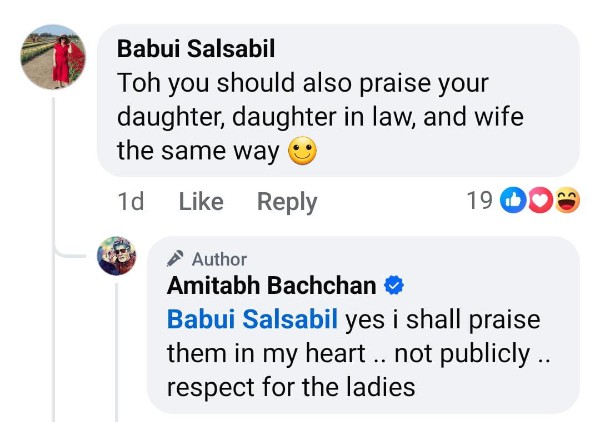View the 19 reactions count
The height and width of the screenshot is (422, 600).
coord(480,201)
